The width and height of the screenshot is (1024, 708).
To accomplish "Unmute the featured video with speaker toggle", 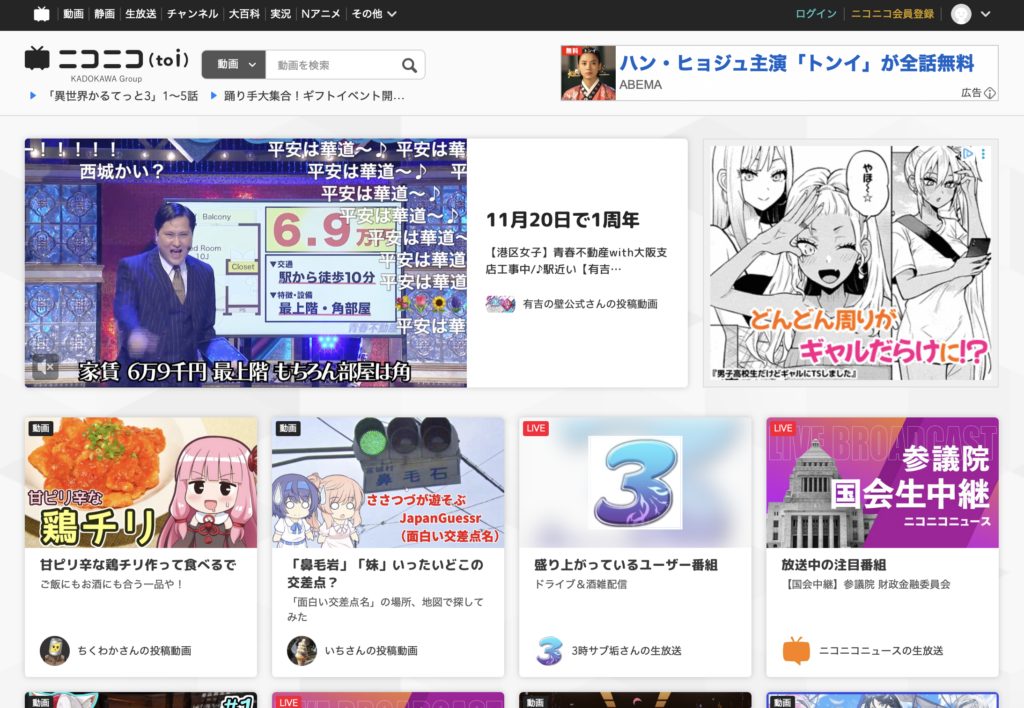I will click(44, 368).
